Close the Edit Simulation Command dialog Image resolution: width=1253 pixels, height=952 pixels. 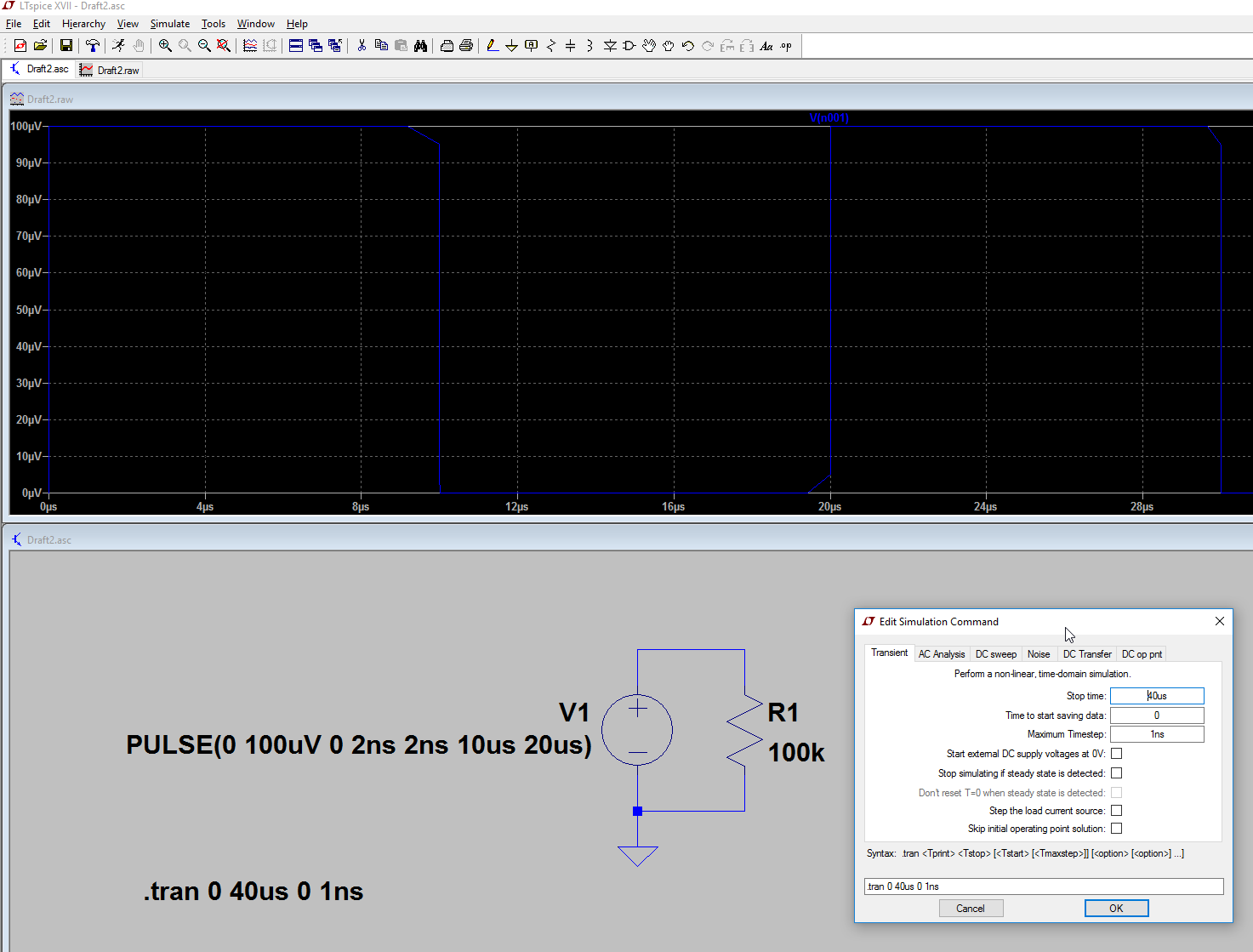point(1219,621)
